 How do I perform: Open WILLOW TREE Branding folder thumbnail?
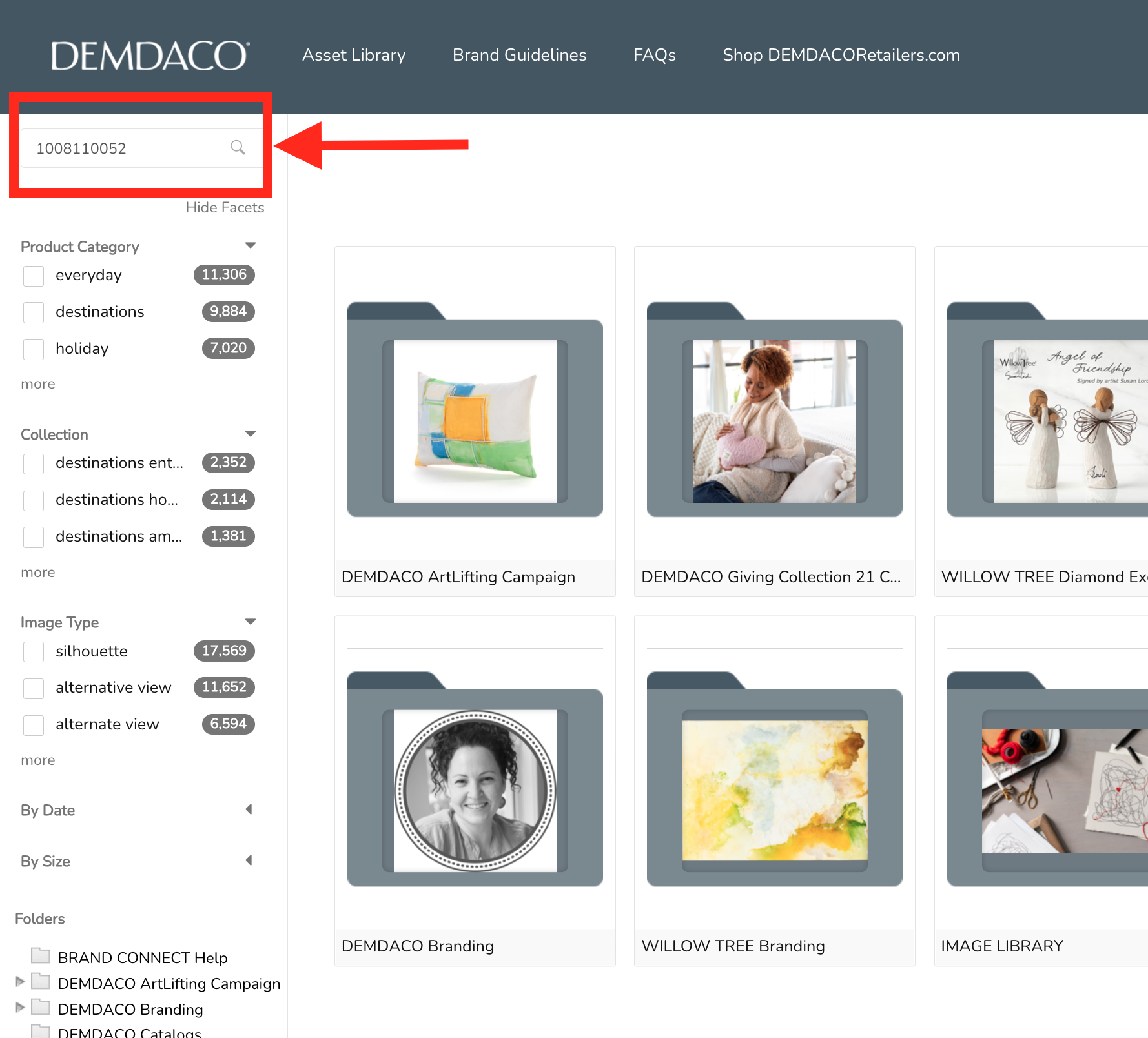775,778
